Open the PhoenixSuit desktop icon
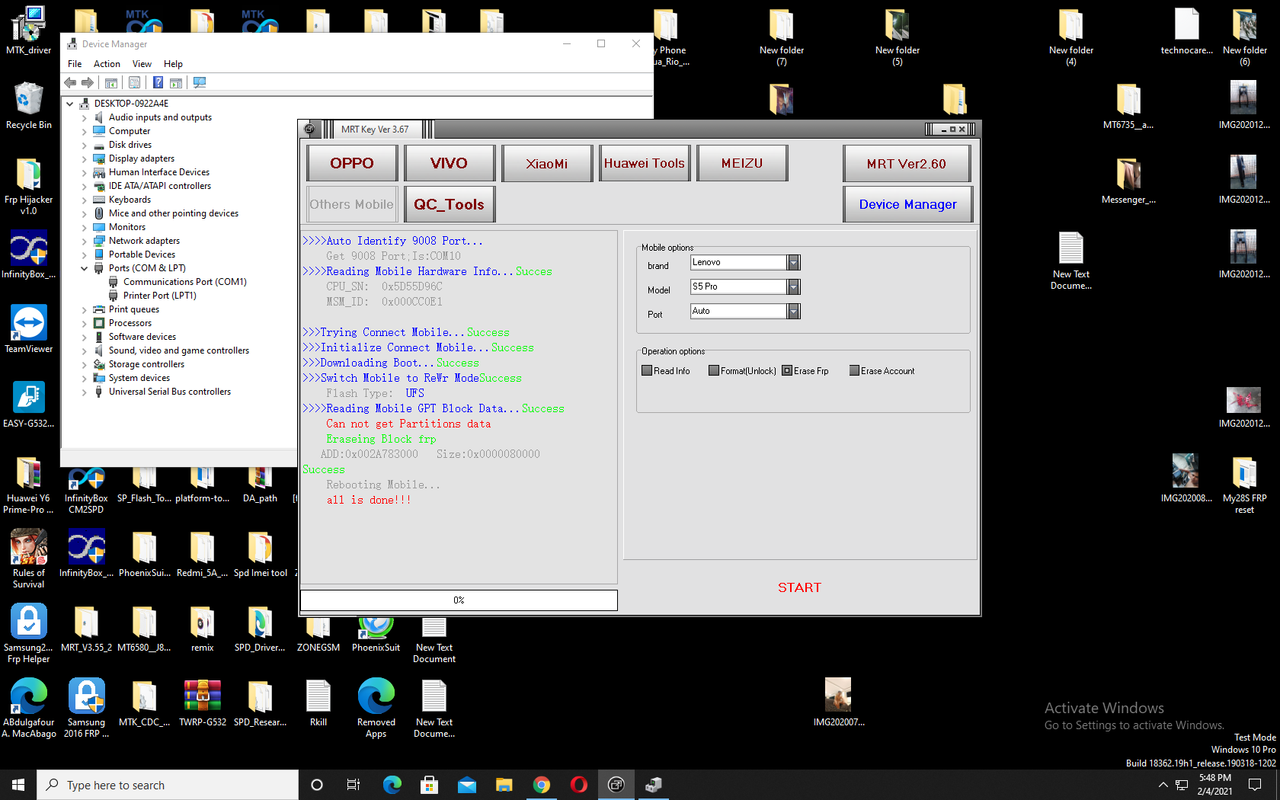This screenshot has width=1280, height=800. coord(375,630)
